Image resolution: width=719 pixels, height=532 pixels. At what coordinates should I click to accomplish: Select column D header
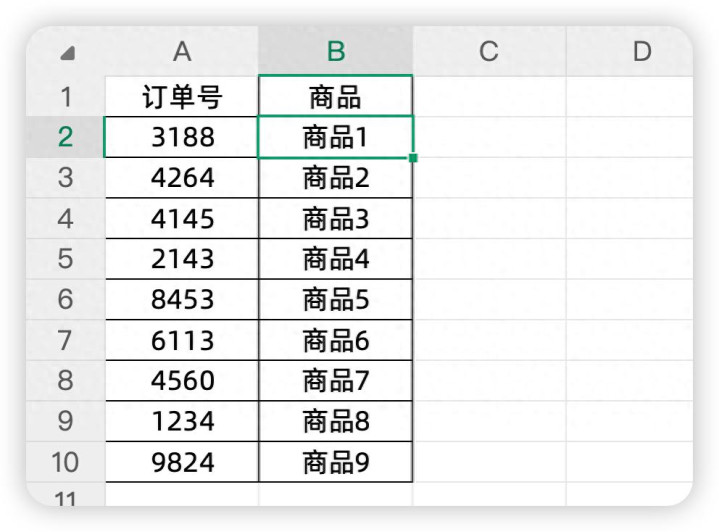point(640,52)
